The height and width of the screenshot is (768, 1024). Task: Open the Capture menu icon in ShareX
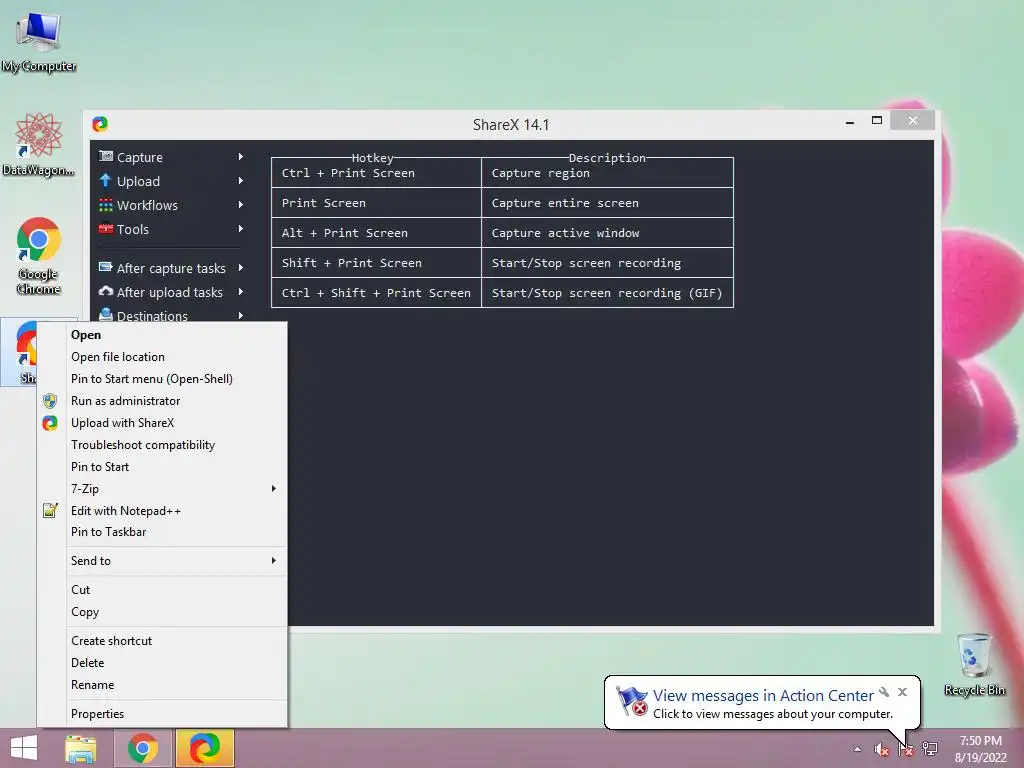click(106, 156)
